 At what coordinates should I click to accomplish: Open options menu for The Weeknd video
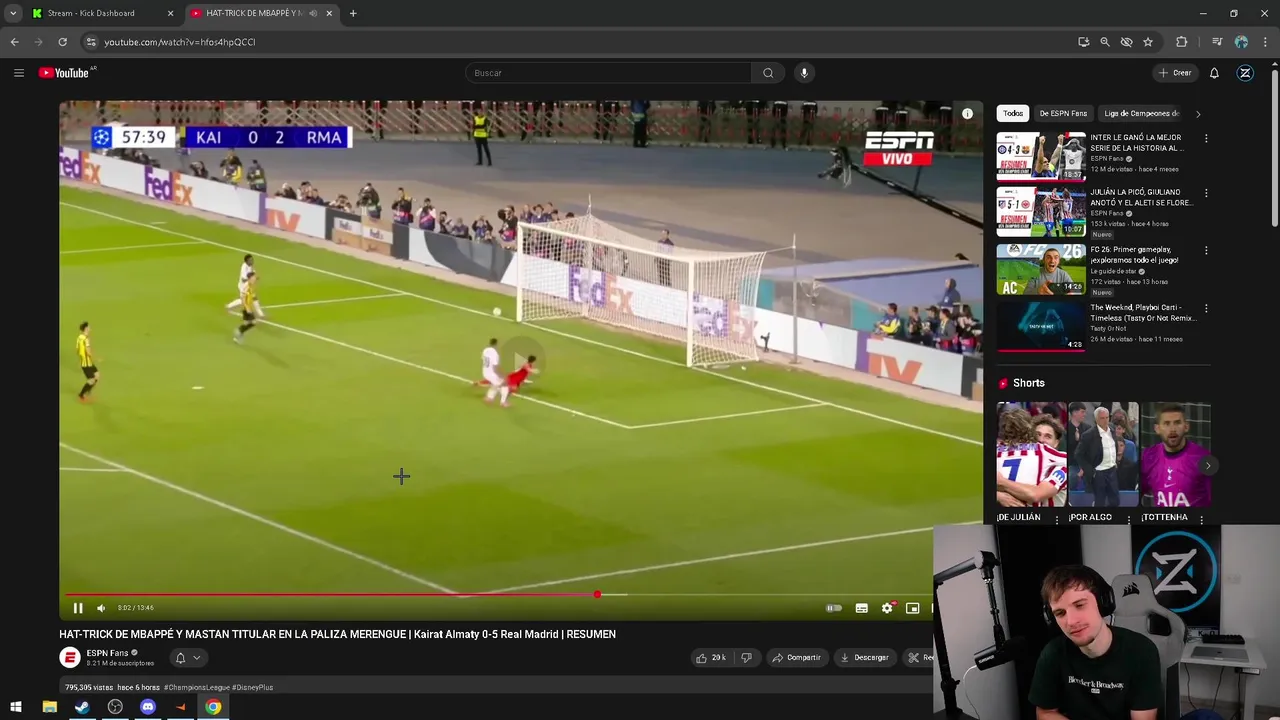[1206, 308]
